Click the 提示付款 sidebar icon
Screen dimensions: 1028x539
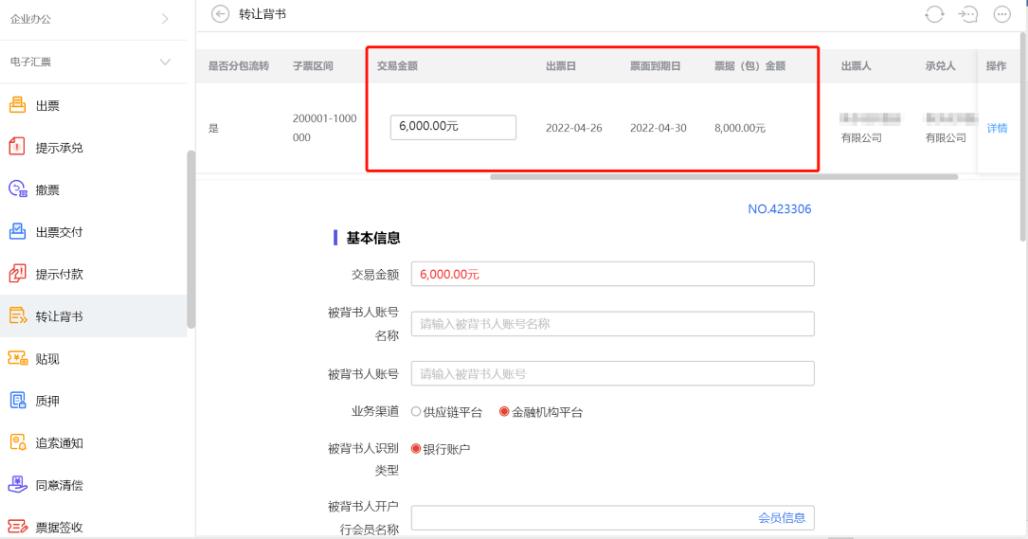tap(17, 273)
